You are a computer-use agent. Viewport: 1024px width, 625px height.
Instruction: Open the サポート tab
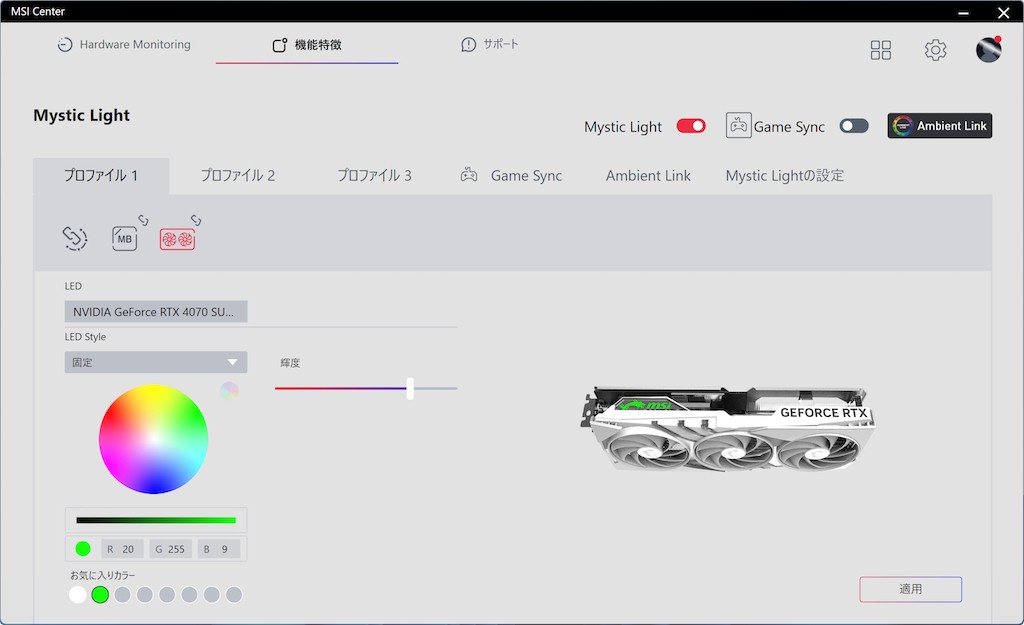click(490, 44)
